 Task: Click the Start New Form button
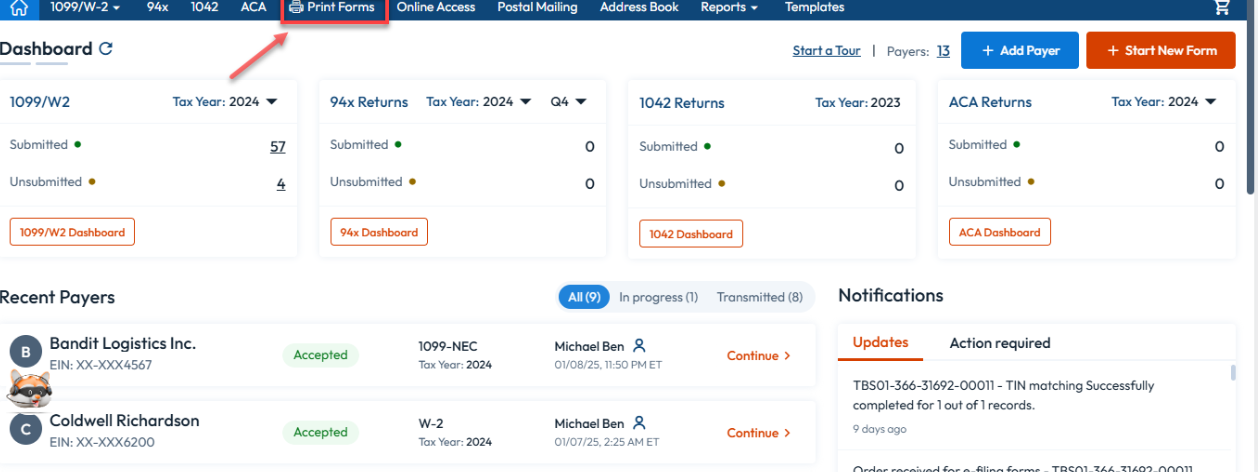click(x=1160, y=50)
